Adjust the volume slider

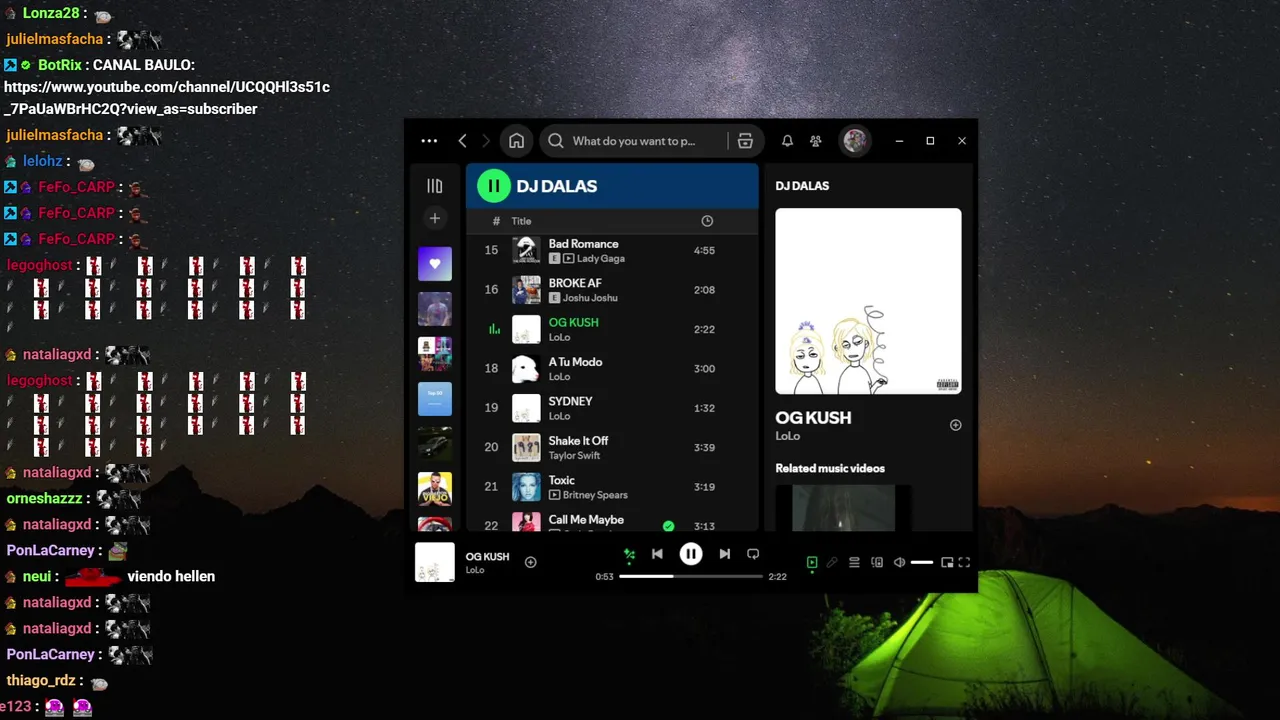pos(922,563)
